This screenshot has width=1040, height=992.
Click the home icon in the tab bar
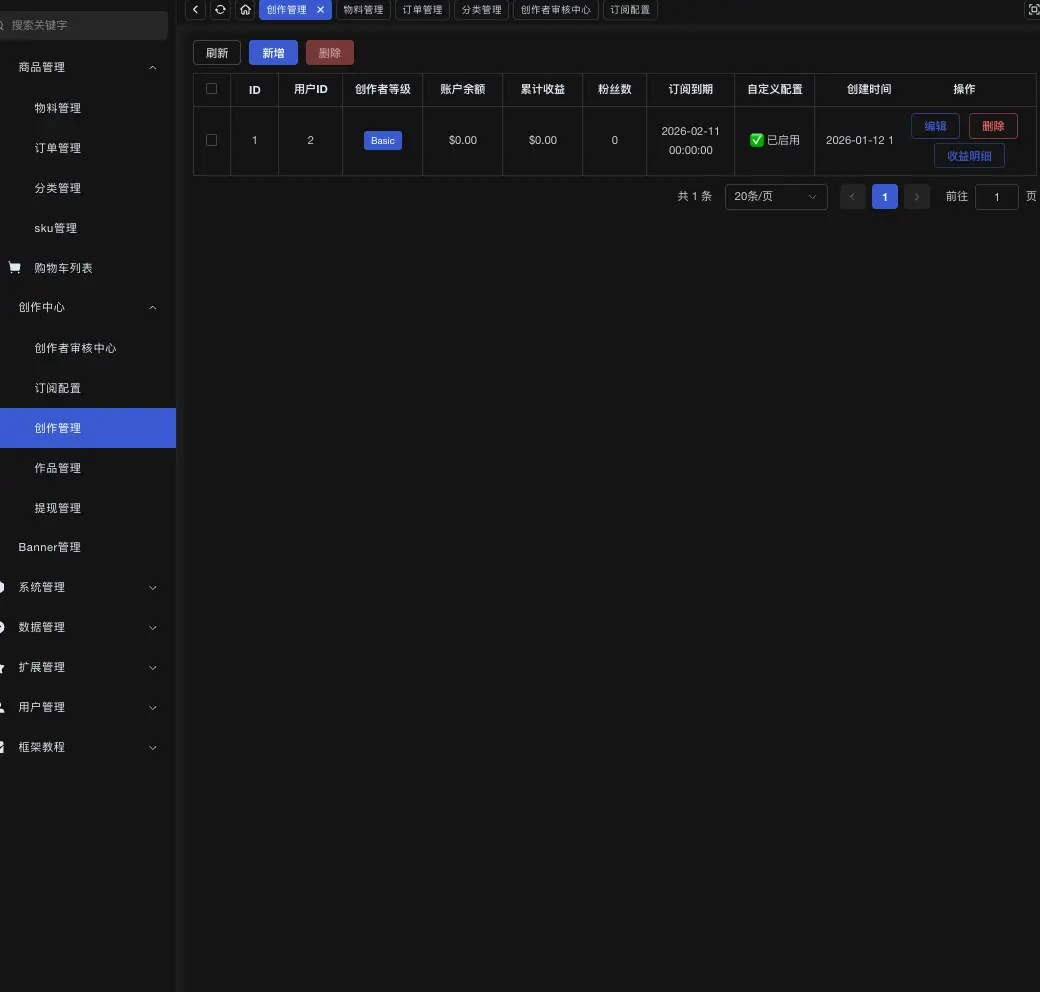click(245, 10)
